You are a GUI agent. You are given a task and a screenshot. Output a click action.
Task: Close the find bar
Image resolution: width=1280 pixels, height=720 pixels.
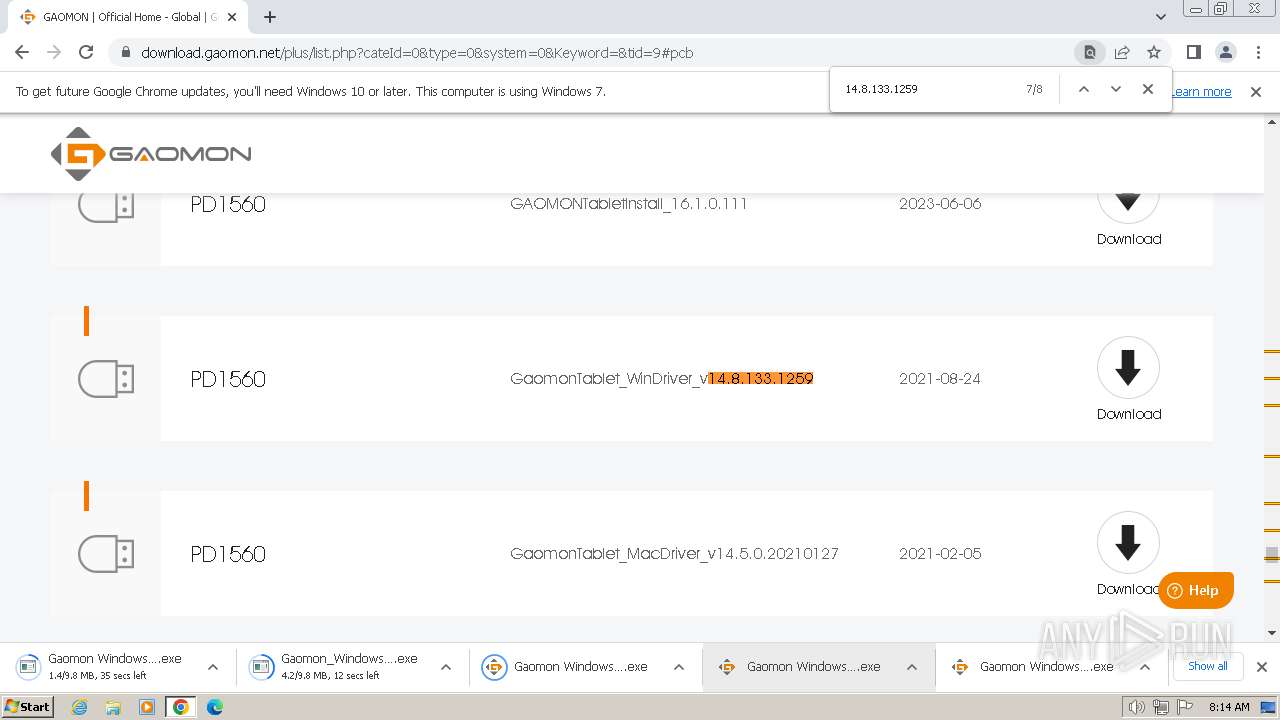tap(1148, 89)
